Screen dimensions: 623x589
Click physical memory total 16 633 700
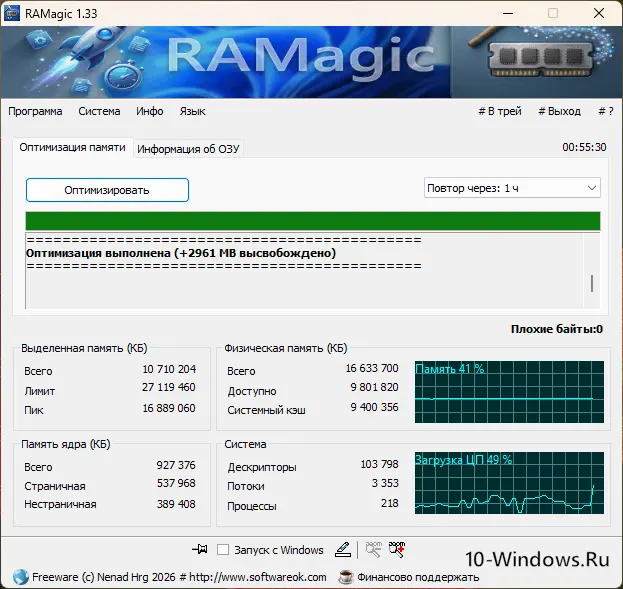click(x=372, y=368)
